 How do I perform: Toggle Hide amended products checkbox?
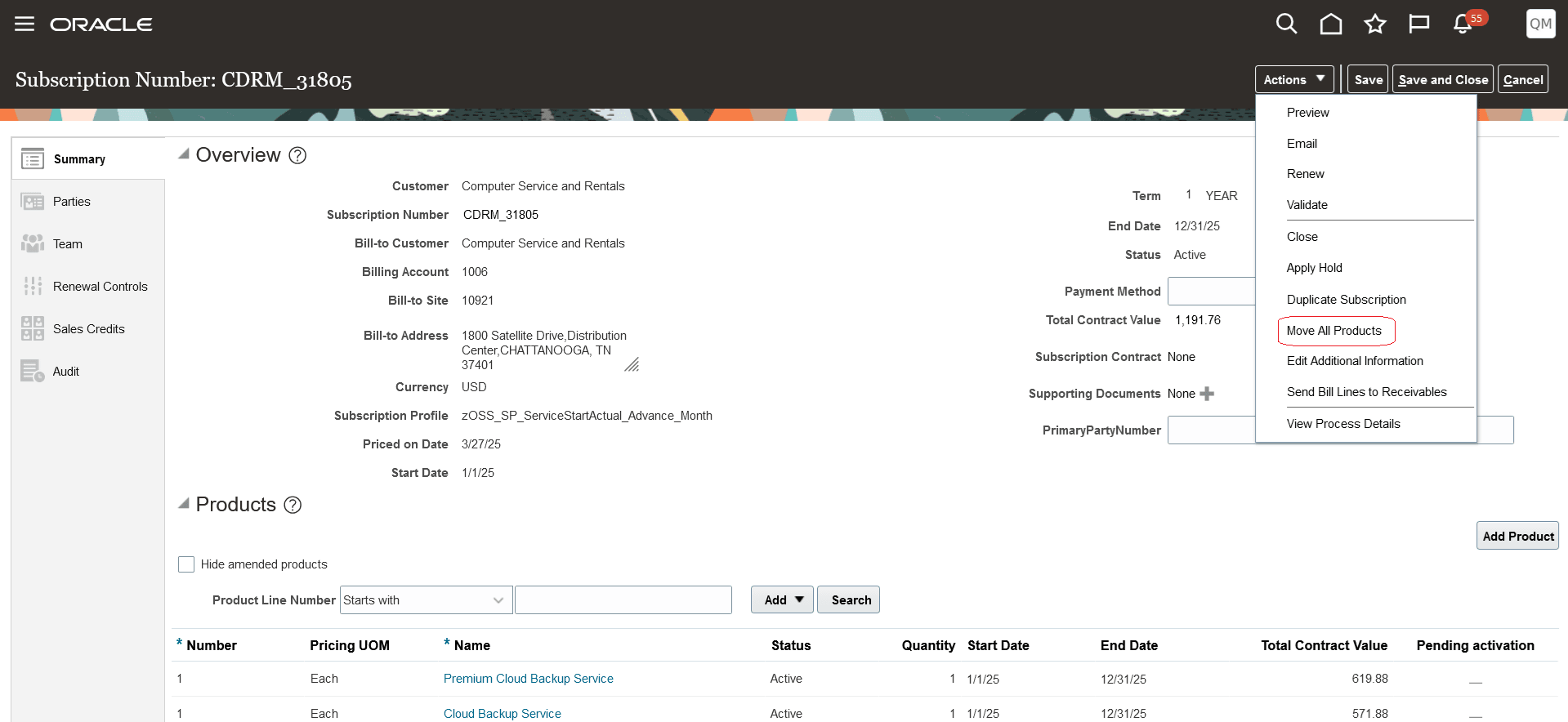point(186,564)
